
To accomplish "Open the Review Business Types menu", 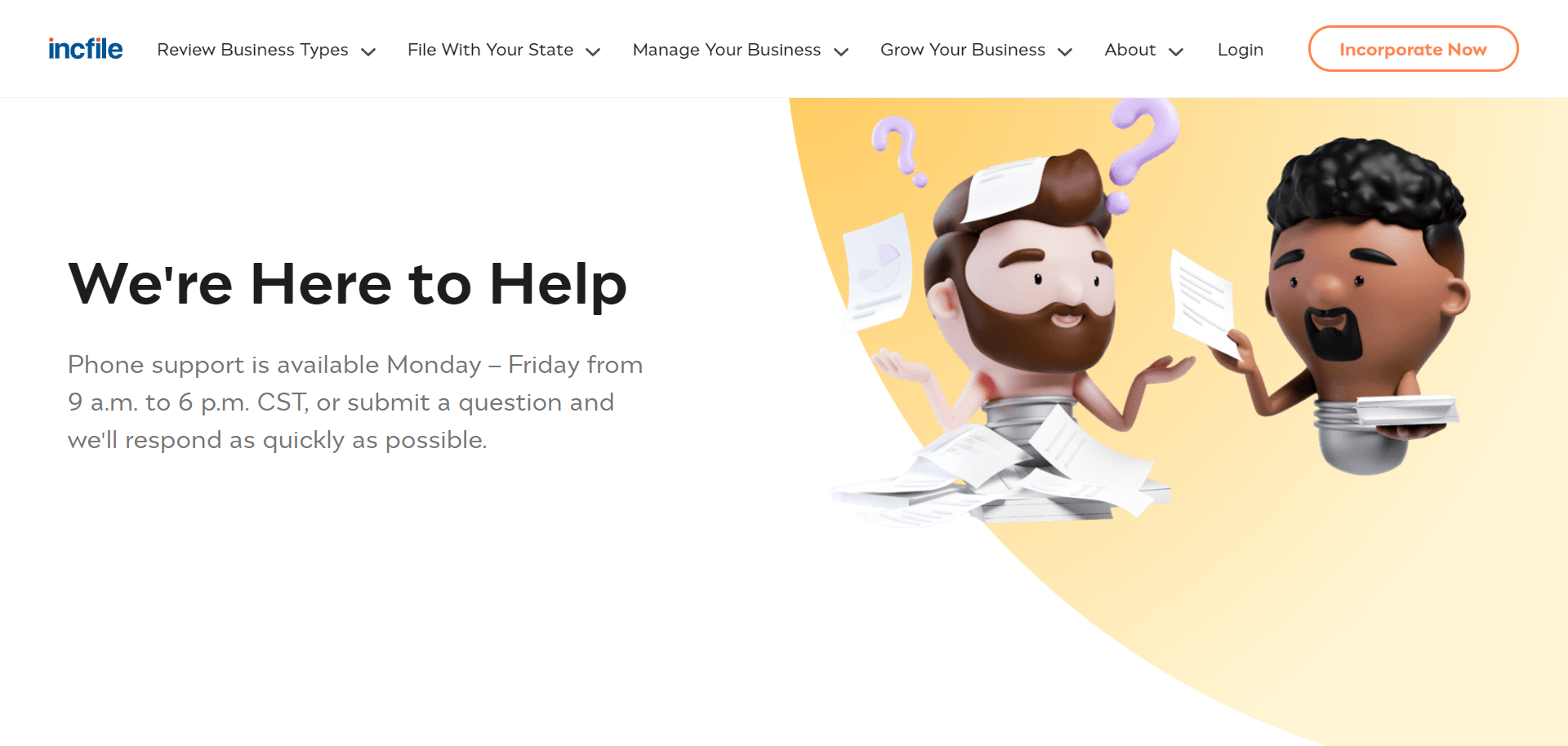I will [252, 50].
